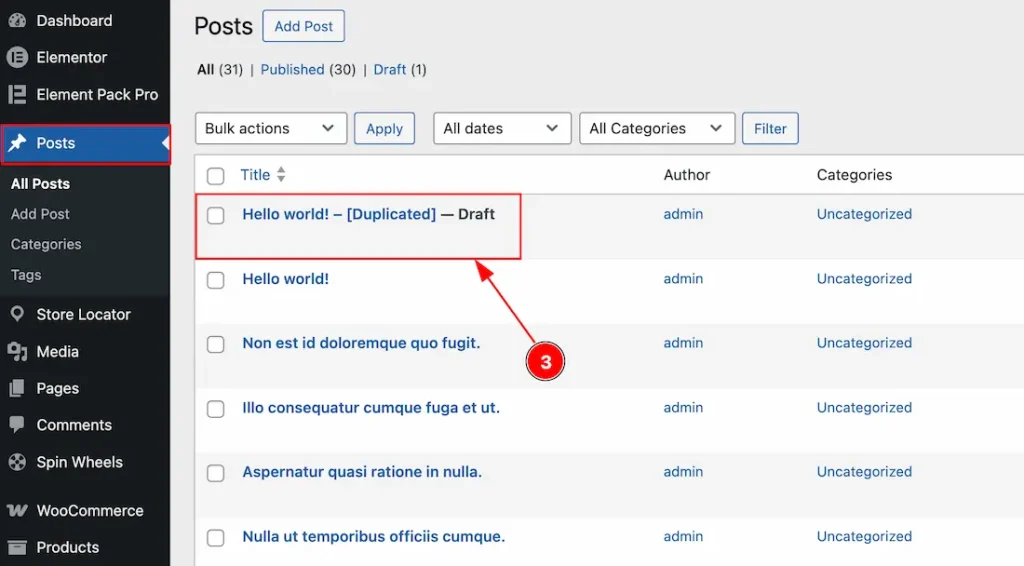Check the select-all checkbox beside Title

point(216,176)
